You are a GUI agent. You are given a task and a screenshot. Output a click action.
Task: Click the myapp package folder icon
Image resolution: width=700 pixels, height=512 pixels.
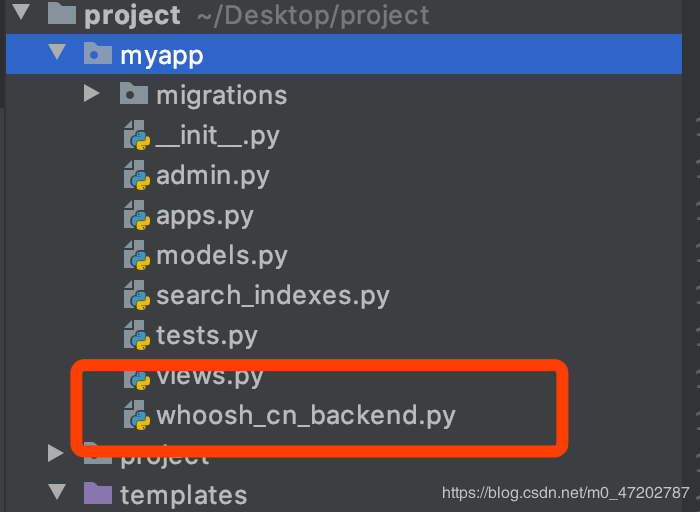(97, 54)
